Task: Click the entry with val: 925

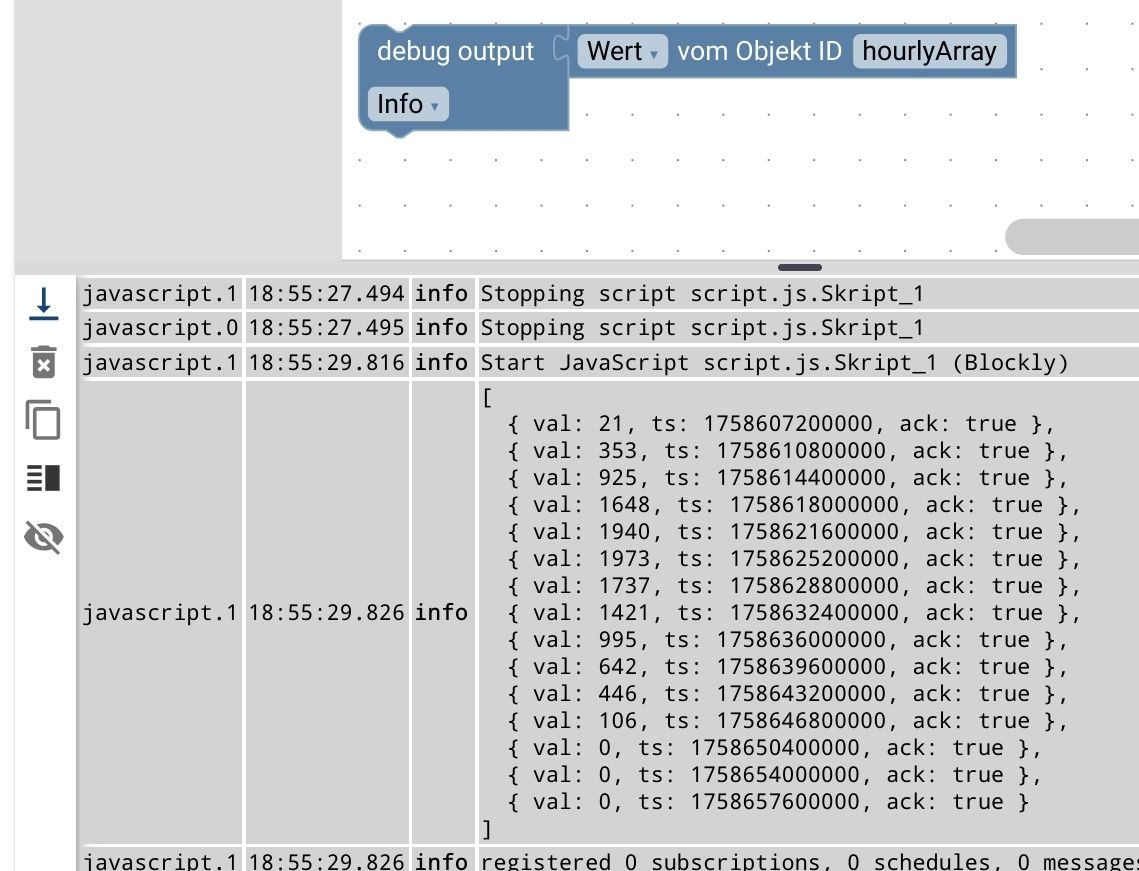Action: click(787, 477)
